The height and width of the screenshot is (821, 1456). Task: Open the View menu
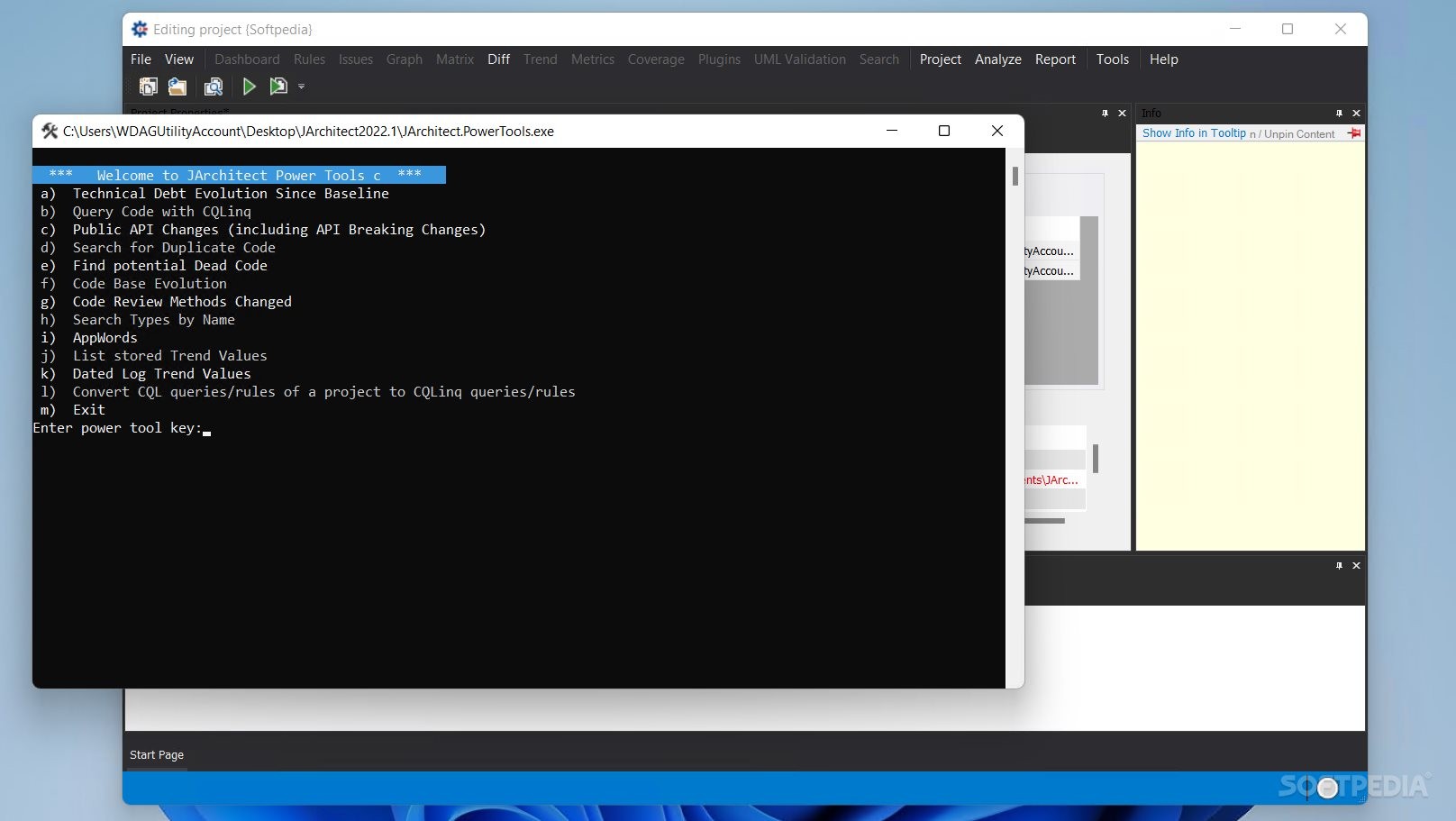[x=179, y=59]
